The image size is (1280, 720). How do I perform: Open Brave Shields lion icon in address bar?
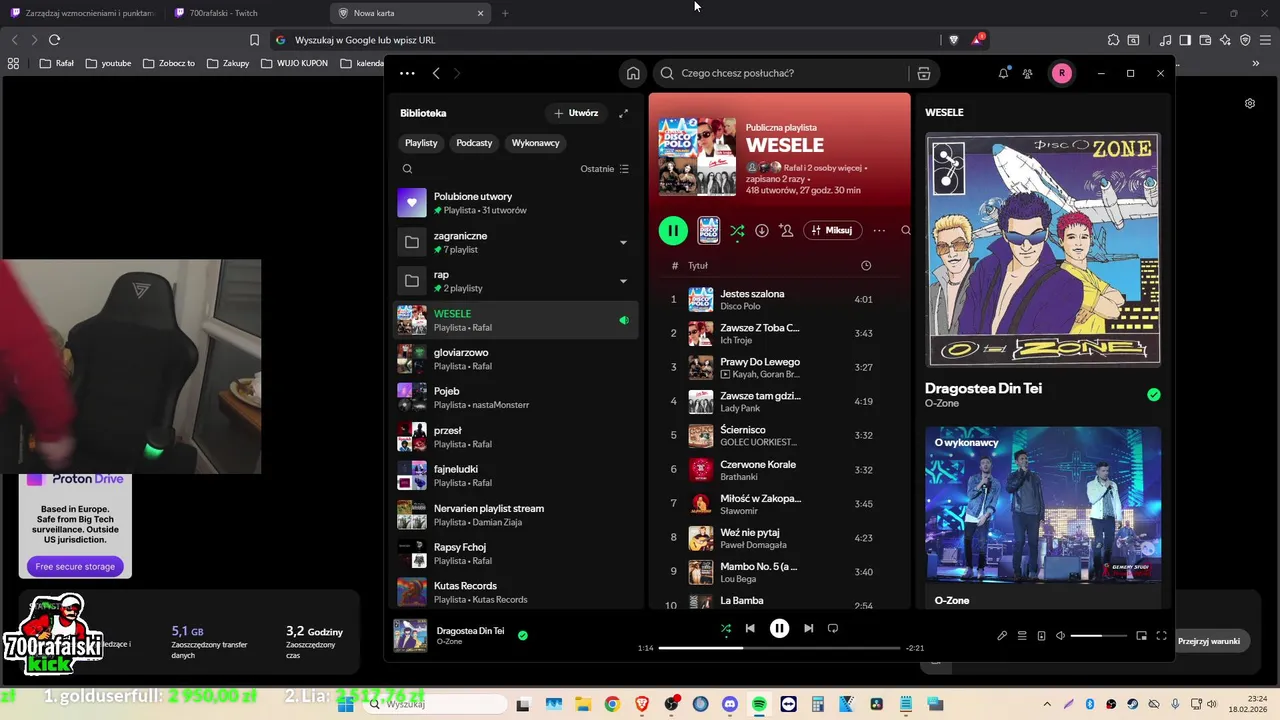[x=953, y=40]
